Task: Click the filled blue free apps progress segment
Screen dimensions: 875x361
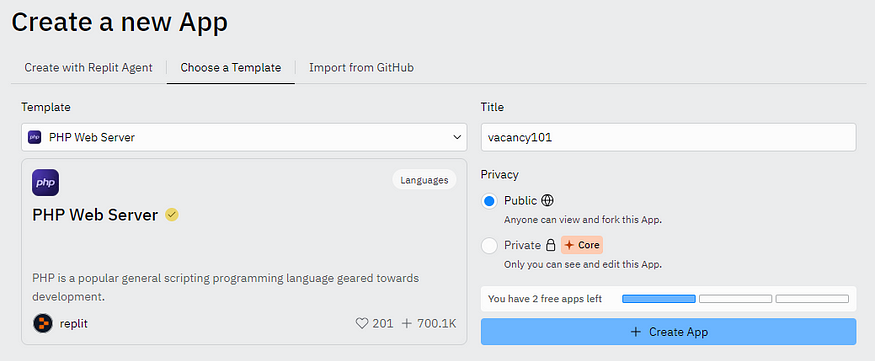Action: pyautogui.click(x=659, y=299)
